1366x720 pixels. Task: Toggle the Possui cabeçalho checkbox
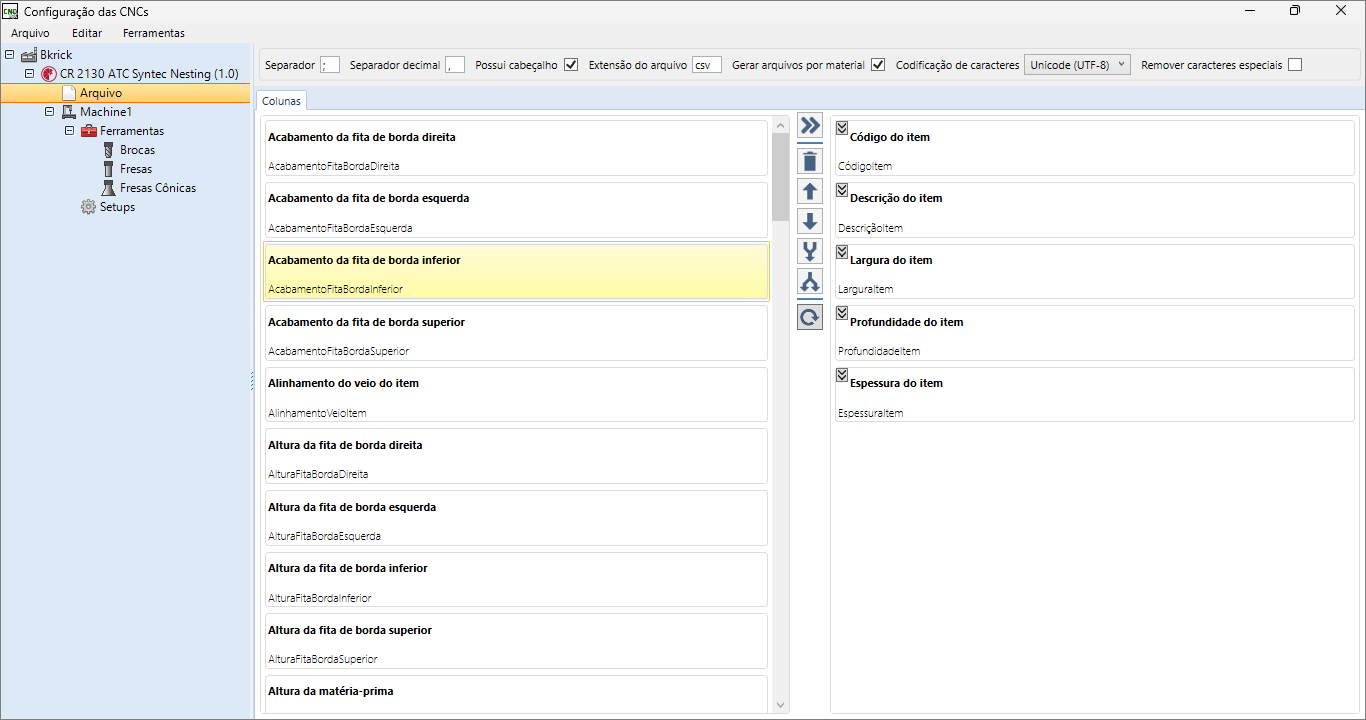point(571,65)
